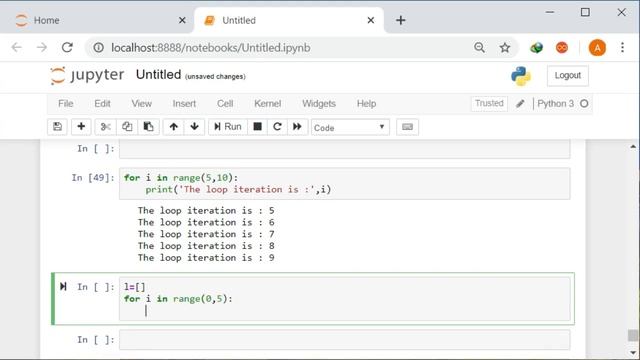Click the Python logo icon
Screen dimensions: 640x360
[521, 76]
